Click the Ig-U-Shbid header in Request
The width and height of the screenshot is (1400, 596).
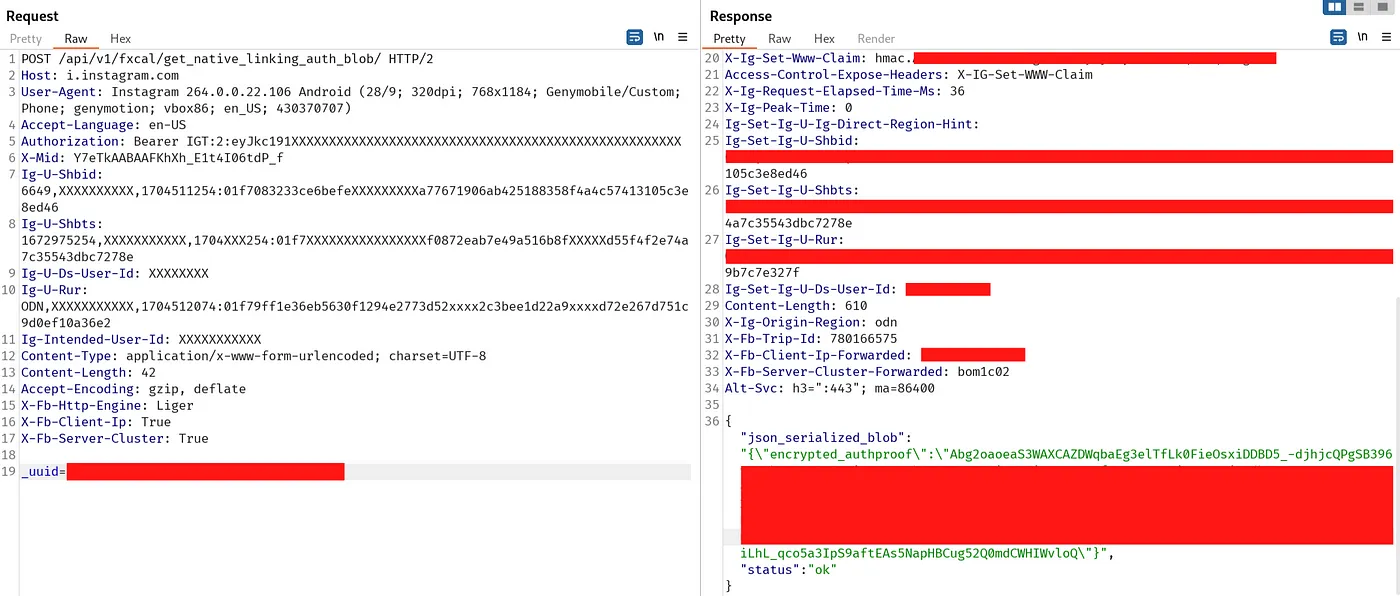[355, 191]
